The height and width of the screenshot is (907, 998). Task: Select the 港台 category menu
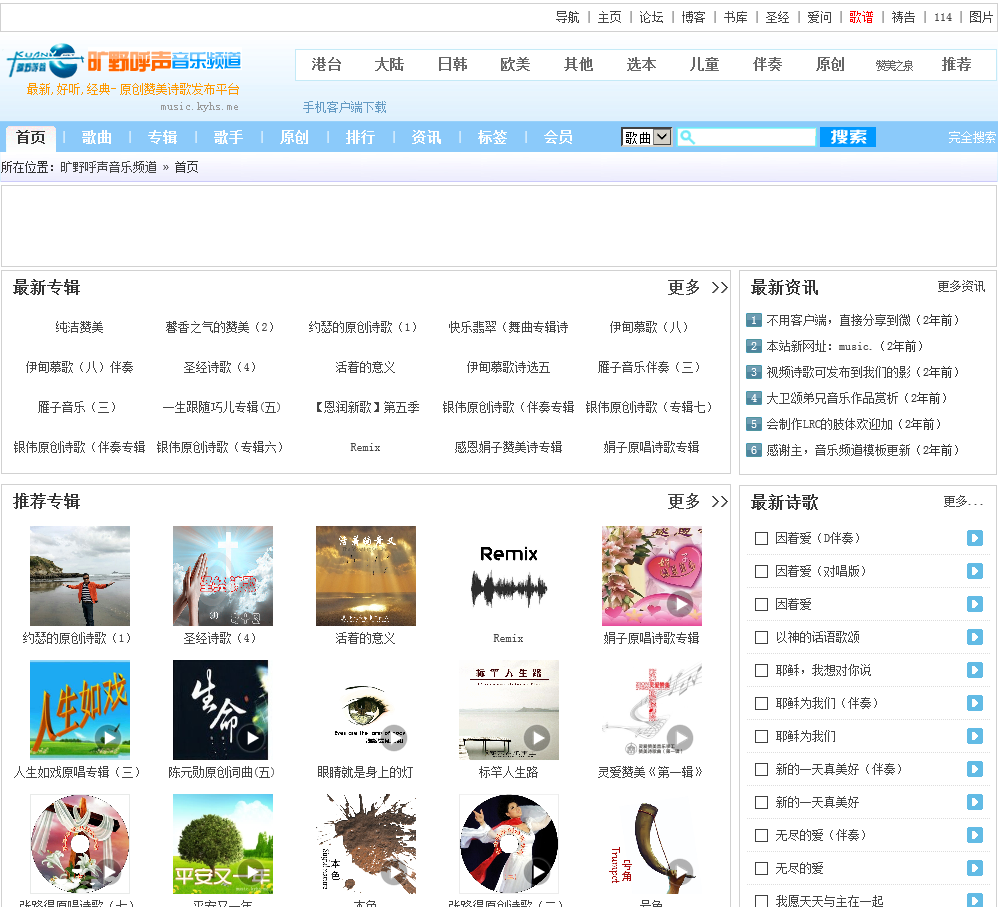click(327, 64)
